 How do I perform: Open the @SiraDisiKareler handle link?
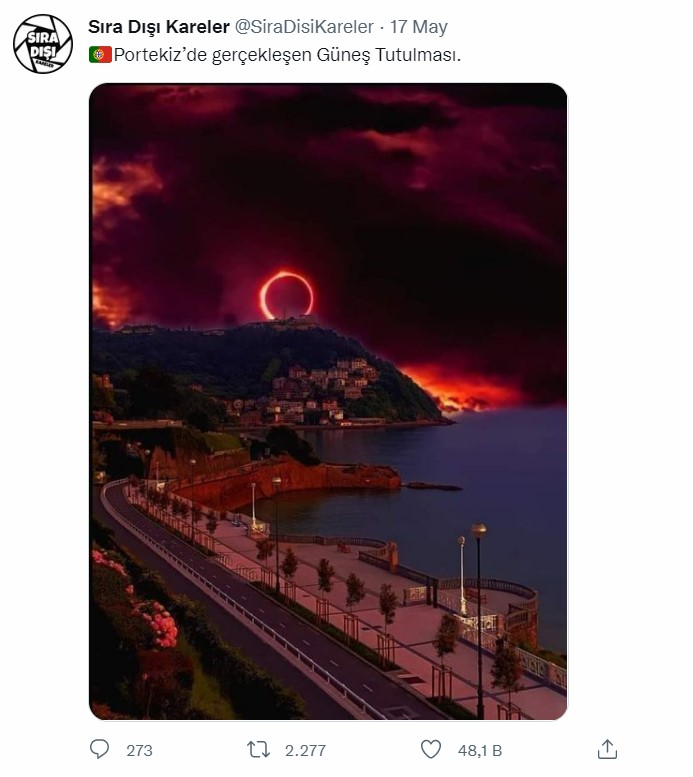(305, 27)
